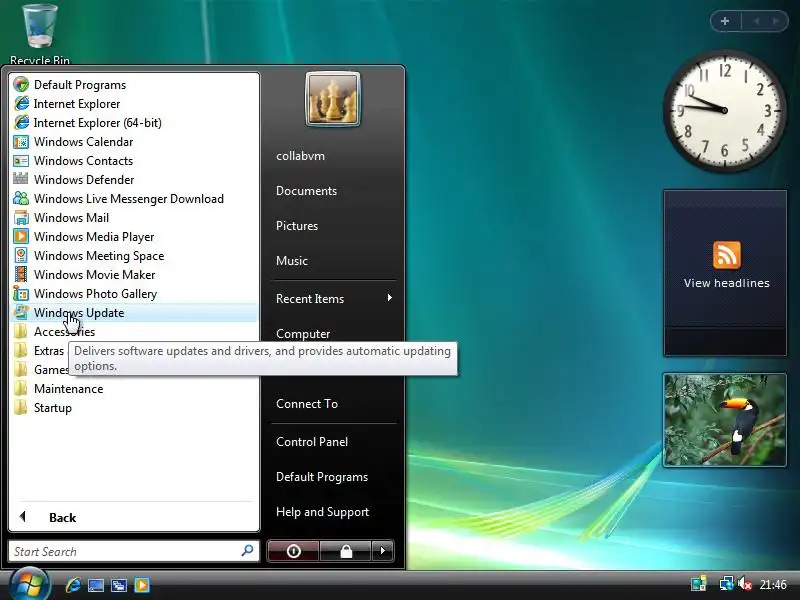Screen dimensions: 800x600
Task: Click the chess user account picture
Action: [x=333, y=99]
